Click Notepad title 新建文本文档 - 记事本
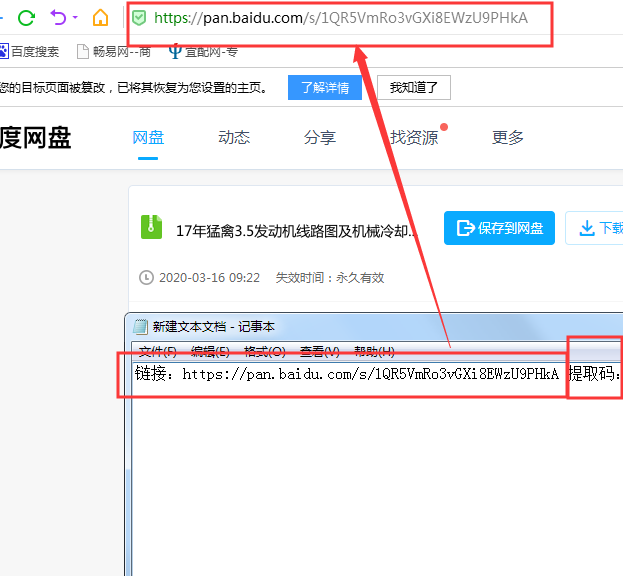Viewport: 623px width, 576px height. coord(214,327)
